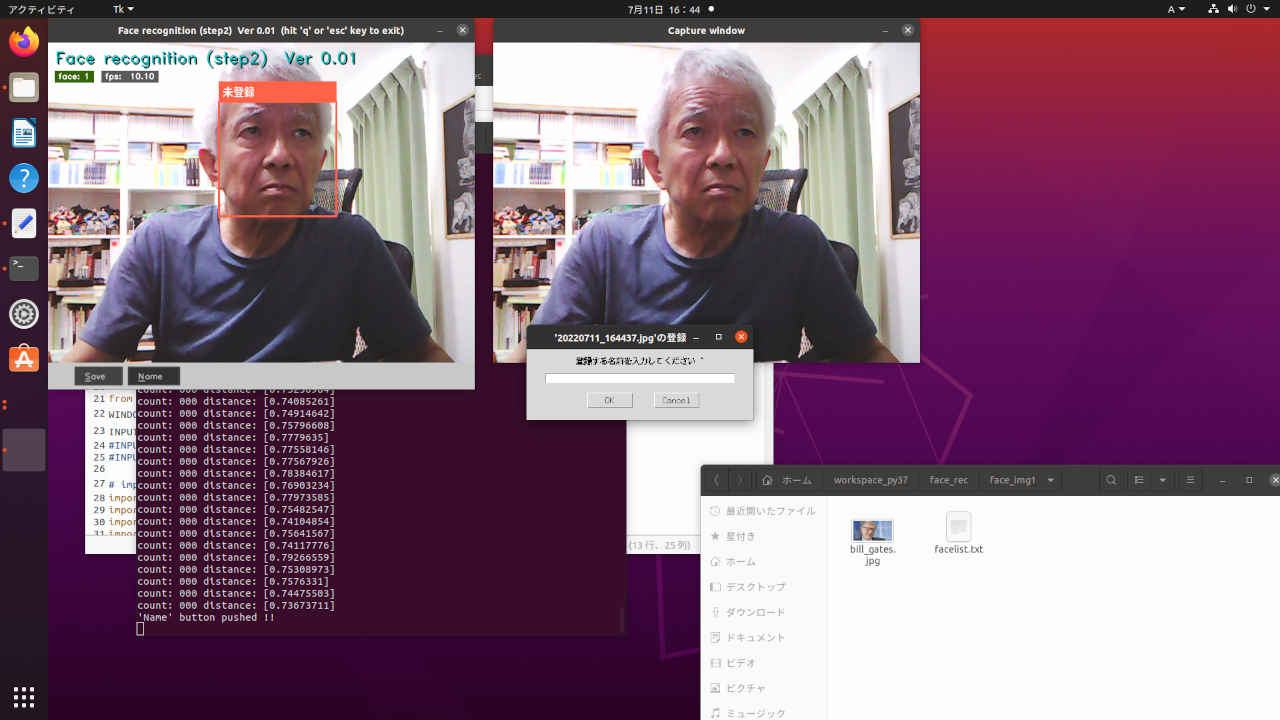Open the bill_gates.jpg image thumbnail
The height and width of the screenshot is (720, 1280).
tap(872, 530)
